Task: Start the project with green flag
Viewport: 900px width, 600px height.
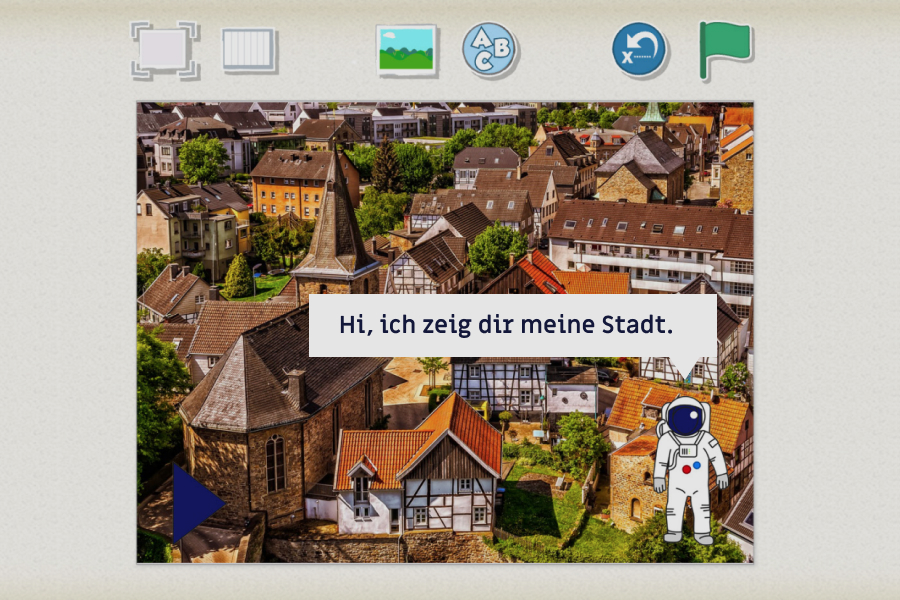Action: [724, 50]
